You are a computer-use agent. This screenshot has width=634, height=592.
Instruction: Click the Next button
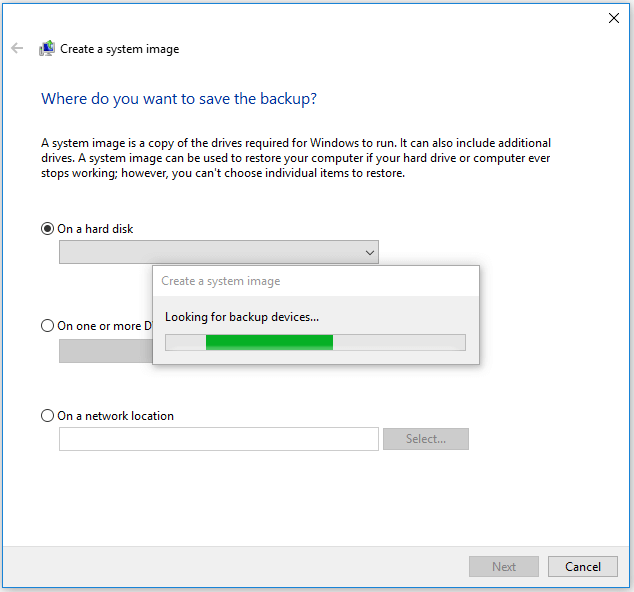click(x=504, y=566)
